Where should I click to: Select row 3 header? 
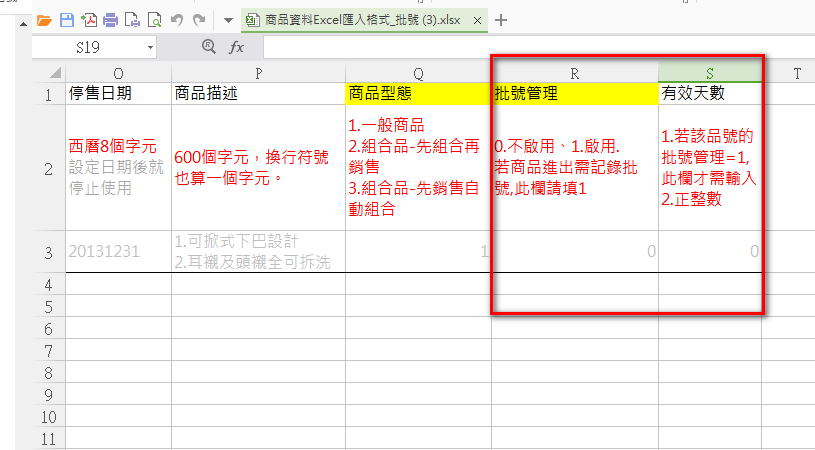coord(49,252)
